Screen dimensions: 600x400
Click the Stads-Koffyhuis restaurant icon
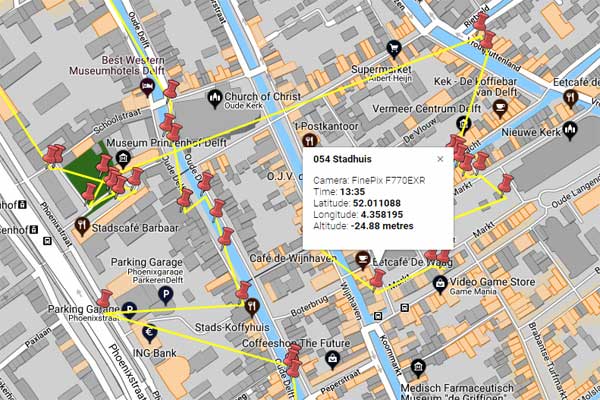(251, 307)
